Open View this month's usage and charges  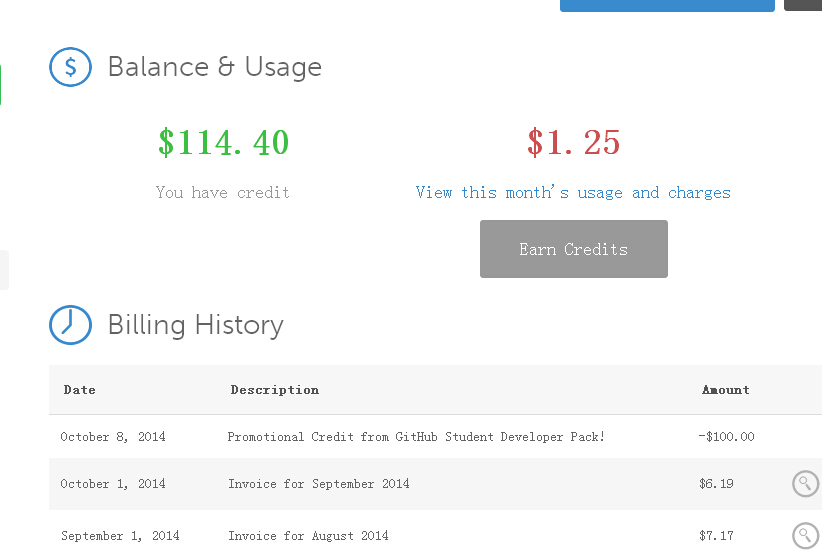(x=573, y=192)
